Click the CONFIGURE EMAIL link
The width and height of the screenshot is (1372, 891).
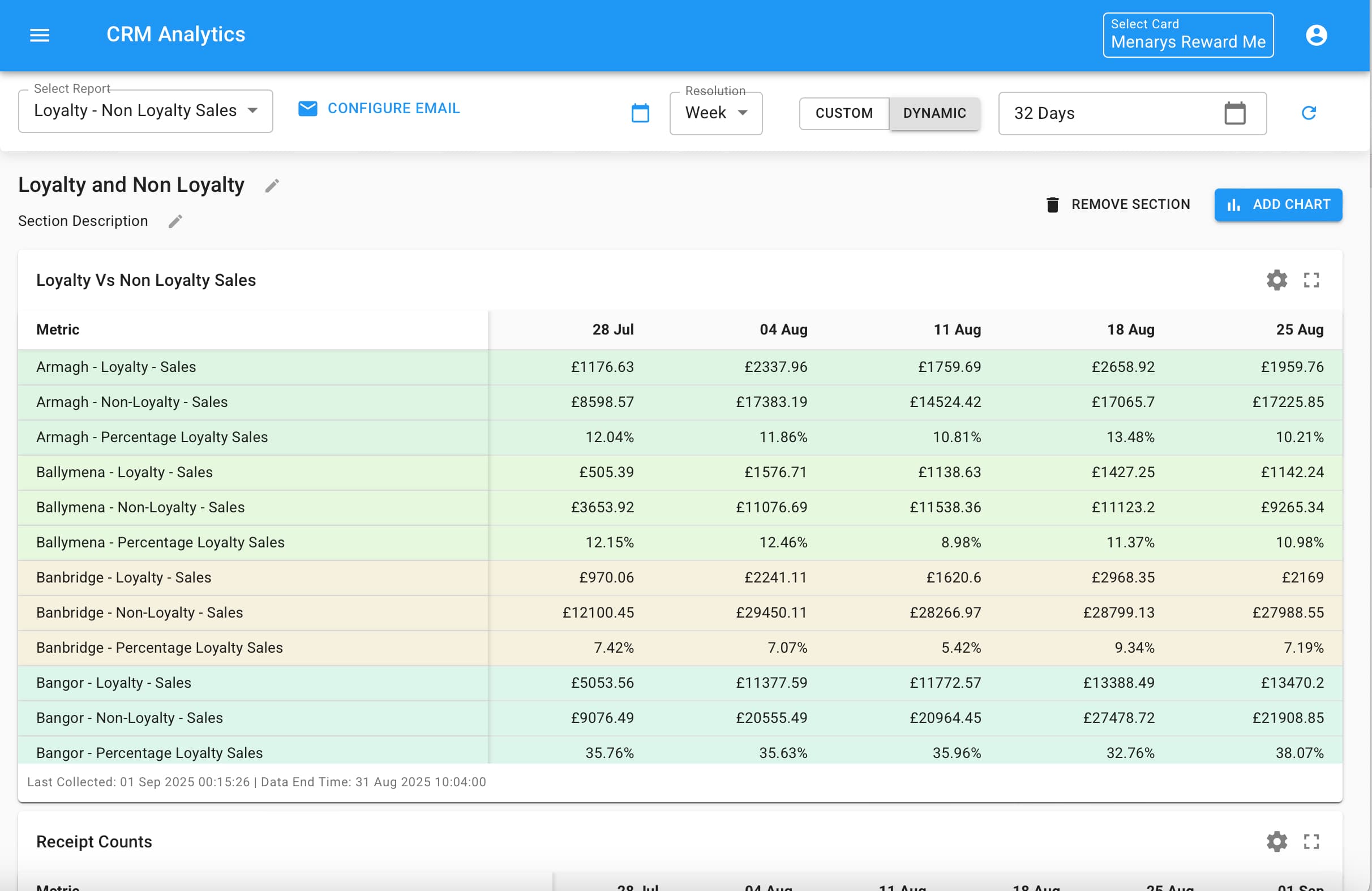[x=394, y=108]
